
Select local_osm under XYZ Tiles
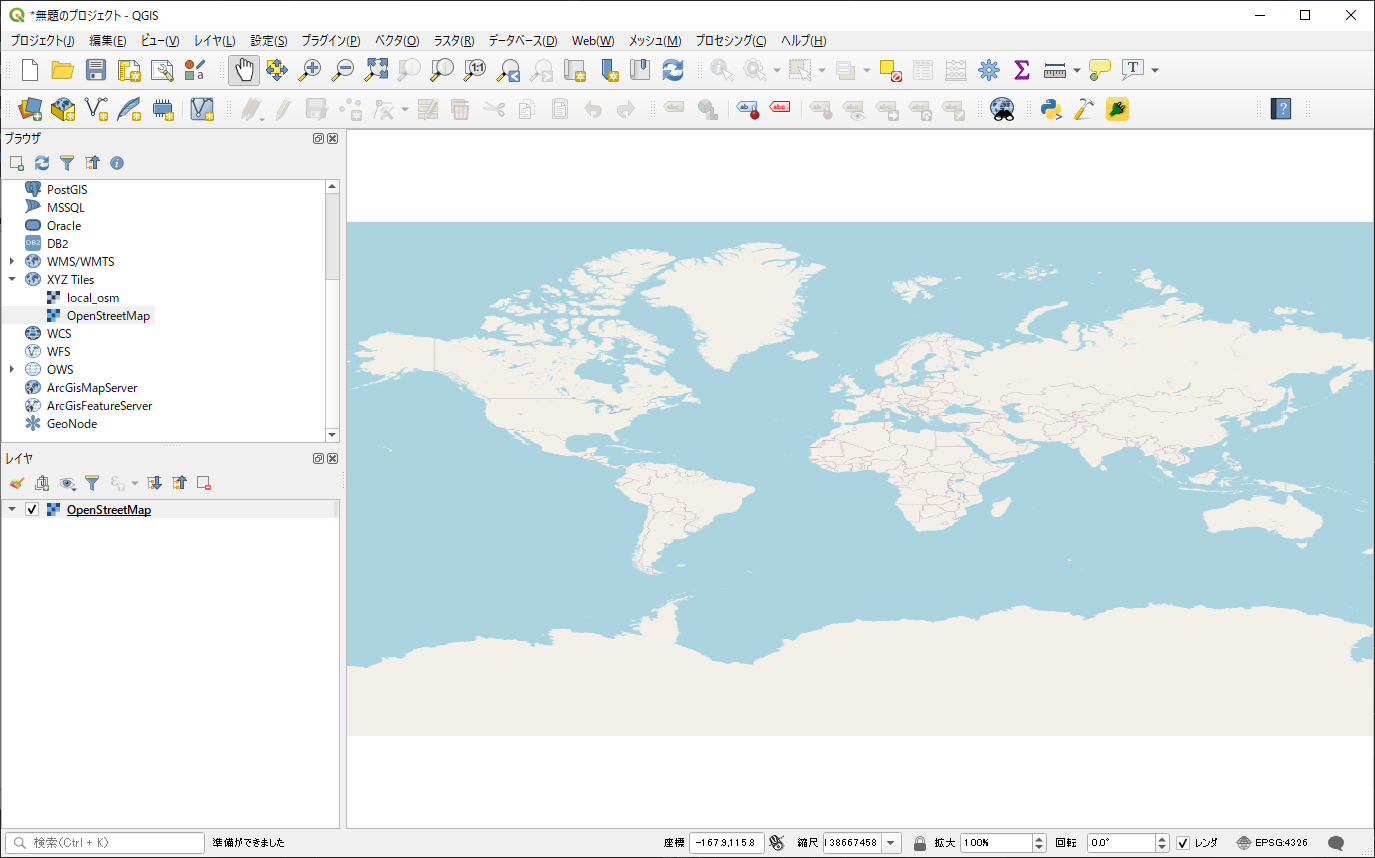click(x=93, y=298)
